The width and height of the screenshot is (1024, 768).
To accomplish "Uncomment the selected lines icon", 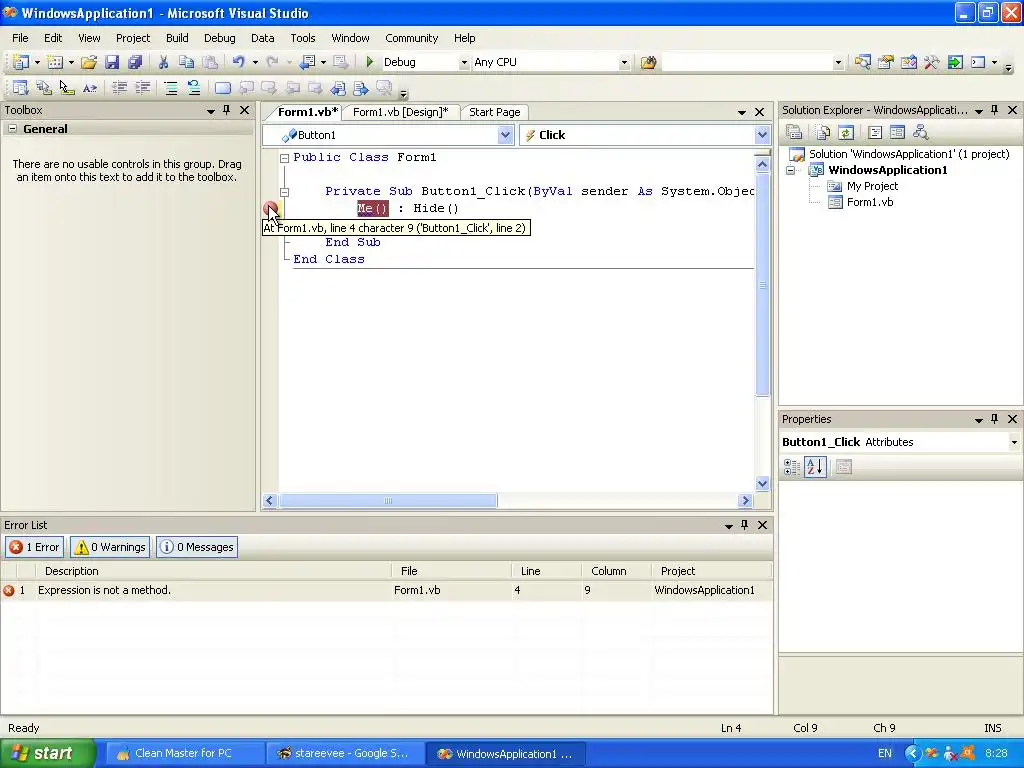I will [x=193, y=88].
